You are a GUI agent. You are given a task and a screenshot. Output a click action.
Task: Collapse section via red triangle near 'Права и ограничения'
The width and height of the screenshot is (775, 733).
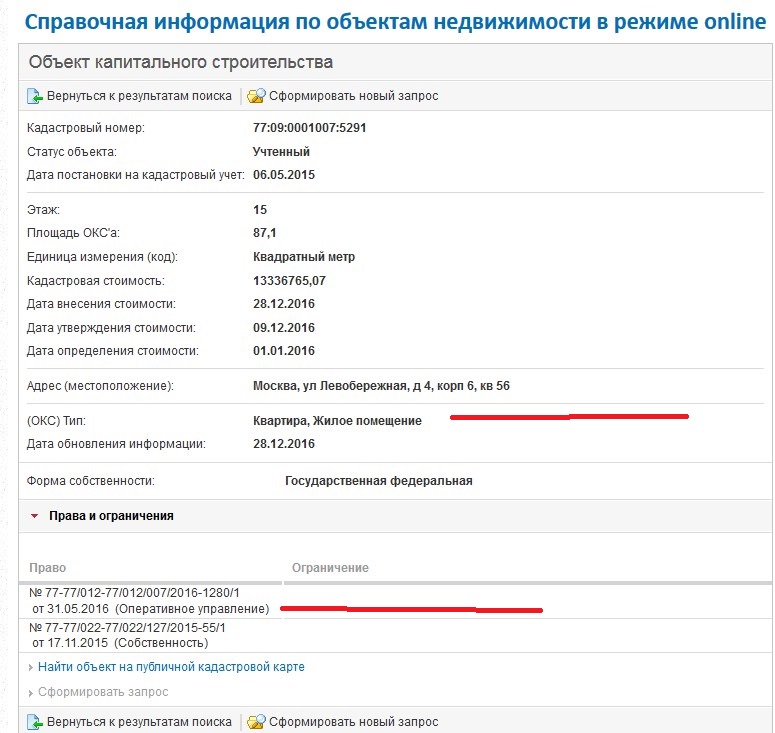pos(35,516)
